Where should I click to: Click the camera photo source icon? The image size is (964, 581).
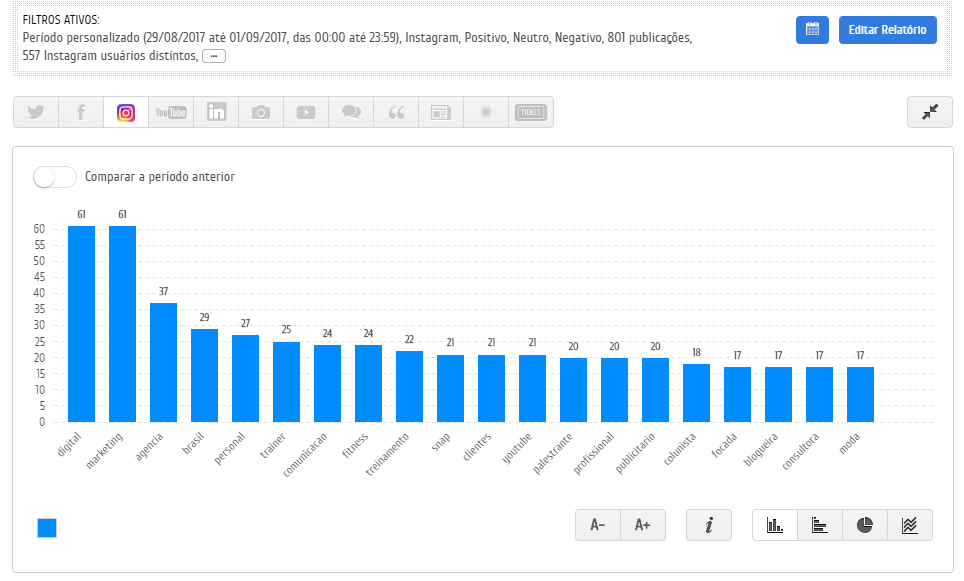(x=261, y=112)
